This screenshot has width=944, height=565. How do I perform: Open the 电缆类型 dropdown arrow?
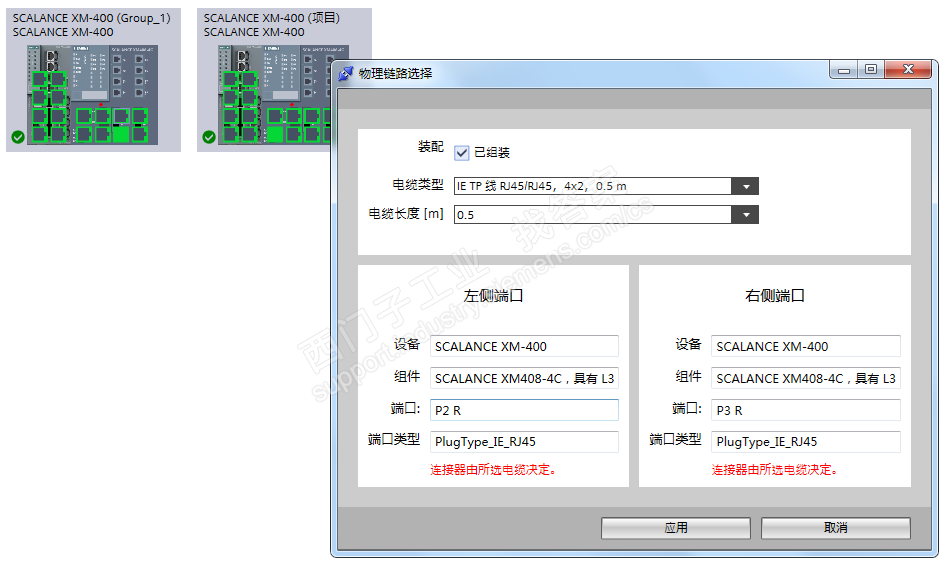(x=745, y=186)
